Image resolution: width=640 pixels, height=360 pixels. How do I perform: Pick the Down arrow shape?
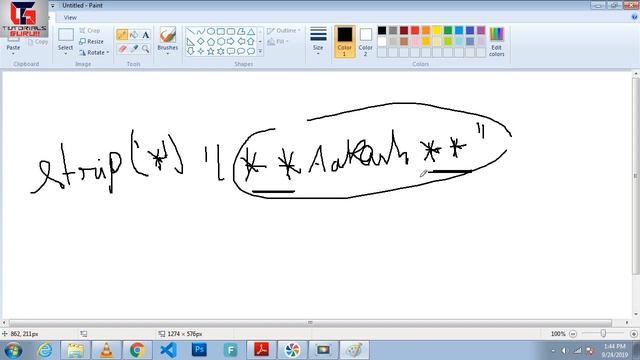pos(191,51)
